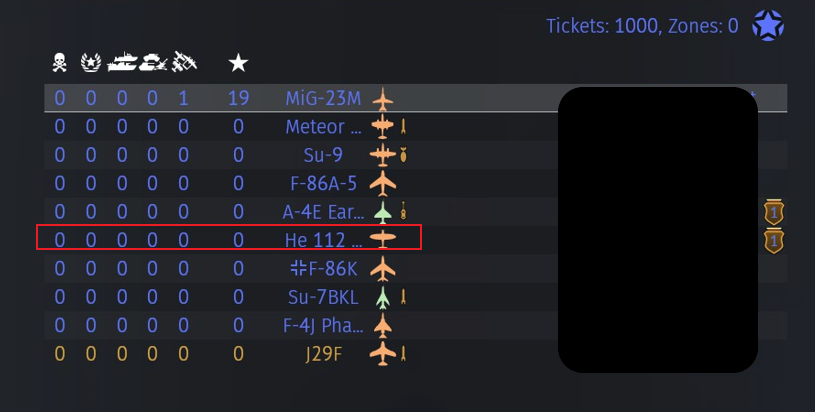Screen dimensions: 815x412
Task: Click the gold rank badge on He 112 row
Action: tap(773, 241)
